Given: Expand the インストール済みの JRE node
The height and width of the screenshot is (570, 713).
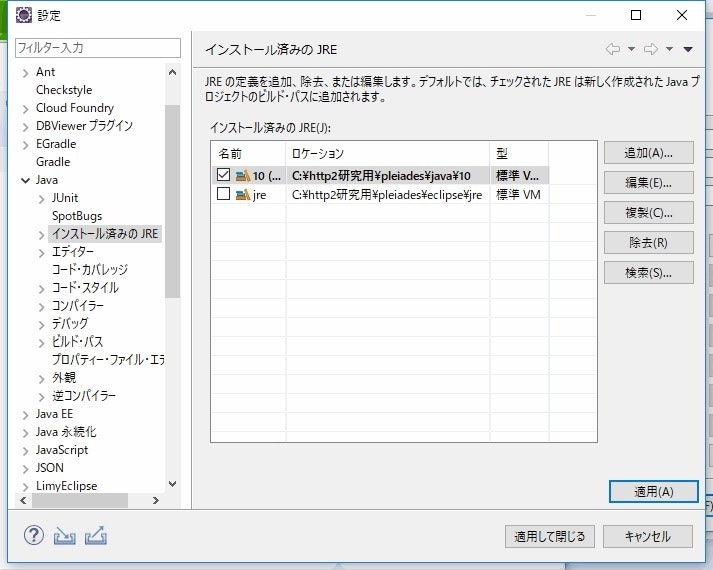Looking at the screenshot, I should [41, 235].
